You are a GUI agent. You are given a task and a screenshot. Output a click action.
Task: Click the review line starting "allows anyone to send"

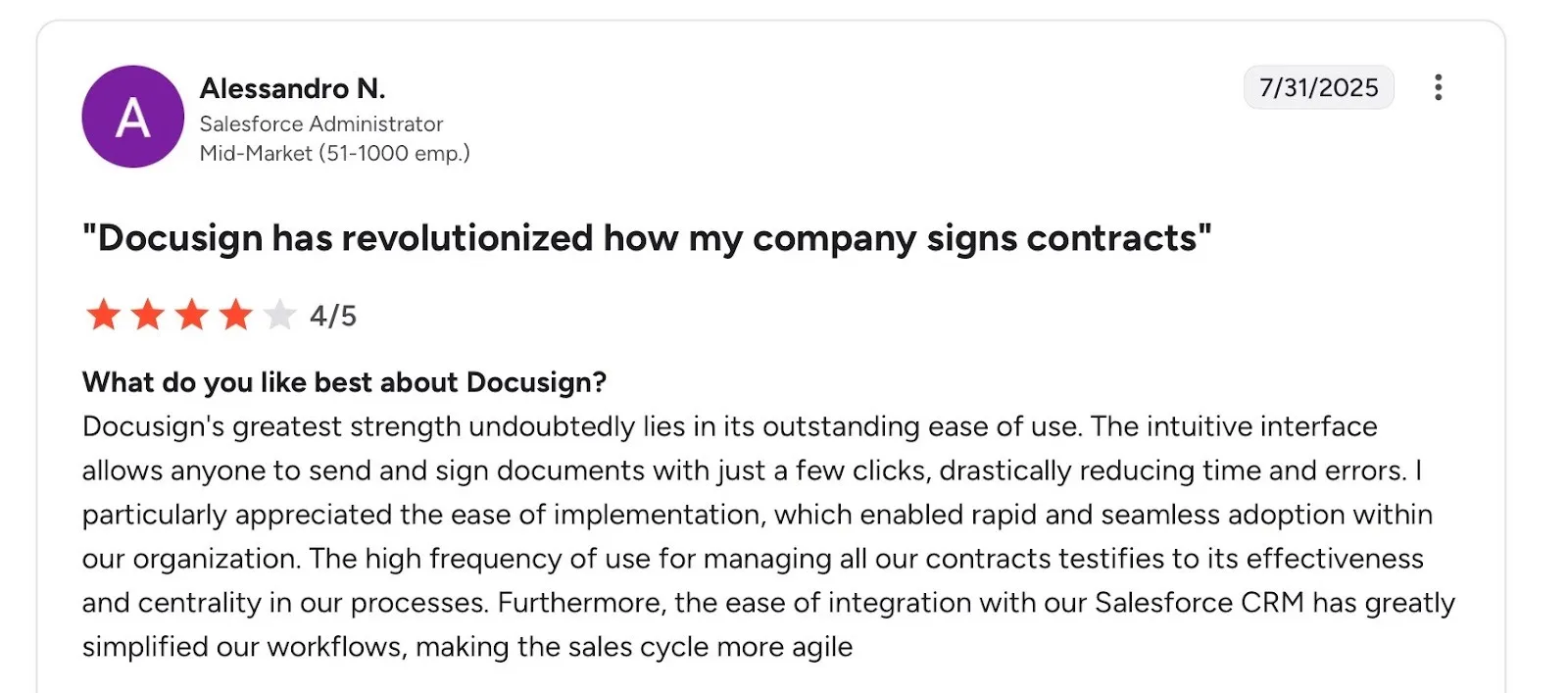[x=751, y=470]
